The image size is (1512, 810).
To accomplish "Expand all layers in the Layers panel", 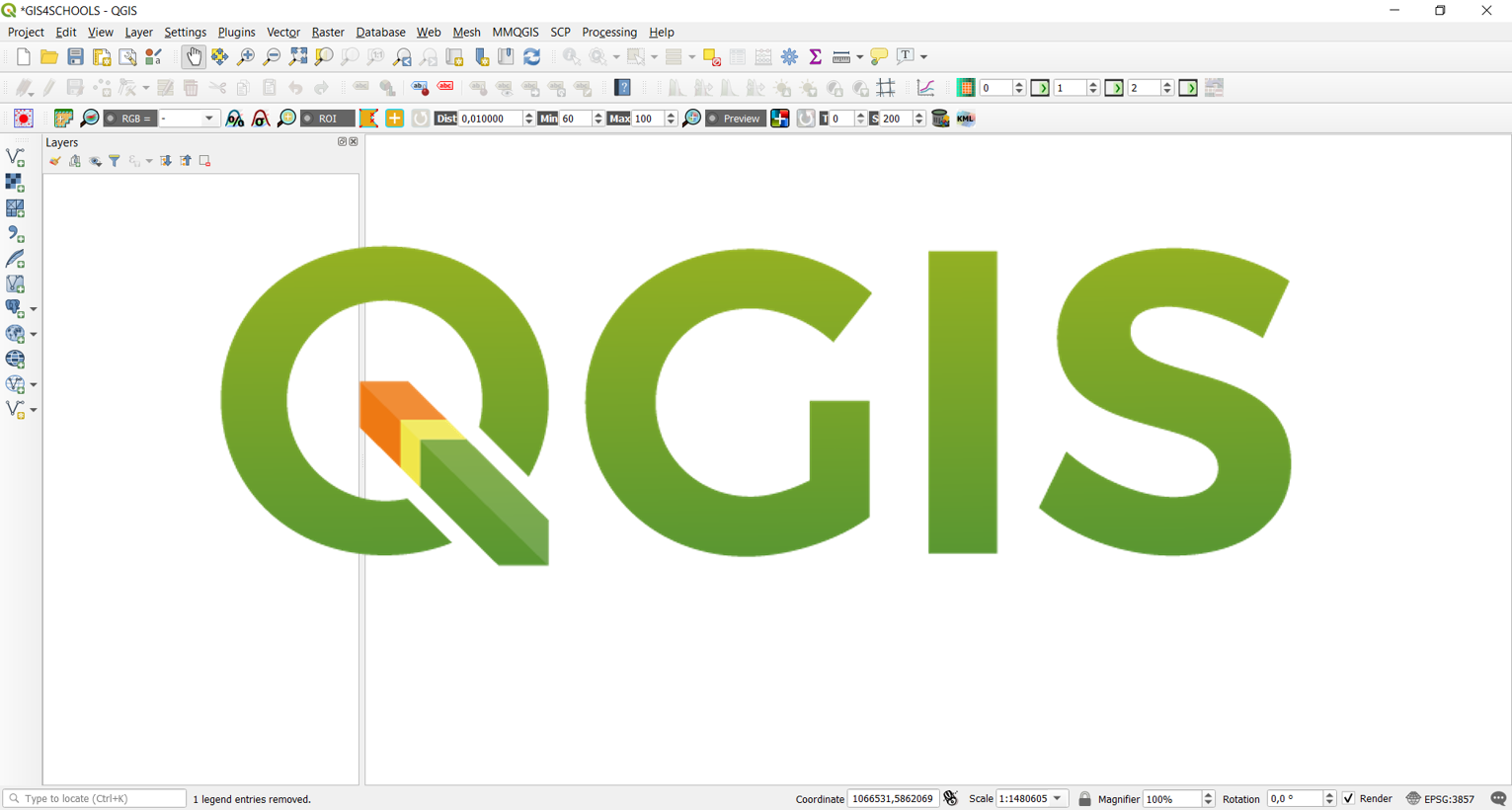I will pyautogui.click(x=166, y=161).
